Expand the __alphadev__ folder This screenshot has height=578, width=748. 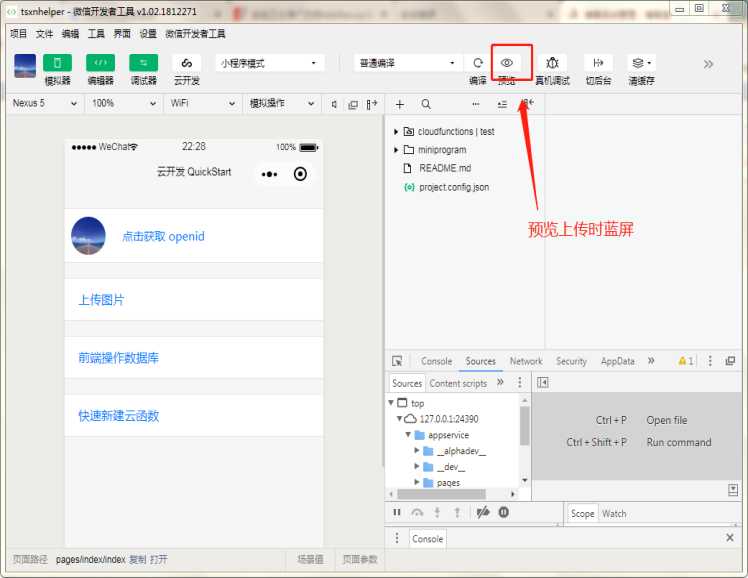[x=416, y=450]
